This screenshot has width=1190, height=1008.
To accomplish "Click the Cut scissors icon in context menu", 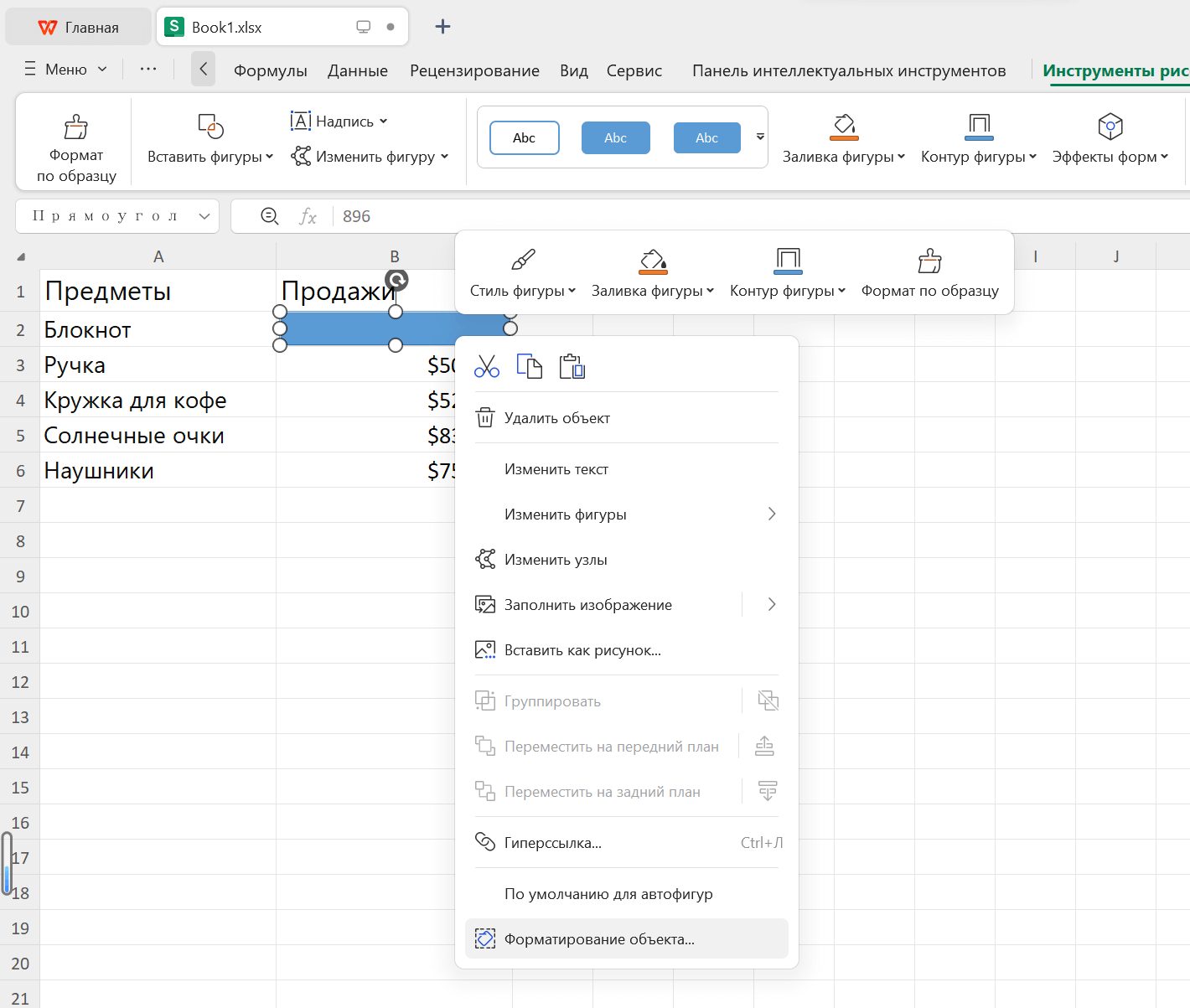I will 487,367.
